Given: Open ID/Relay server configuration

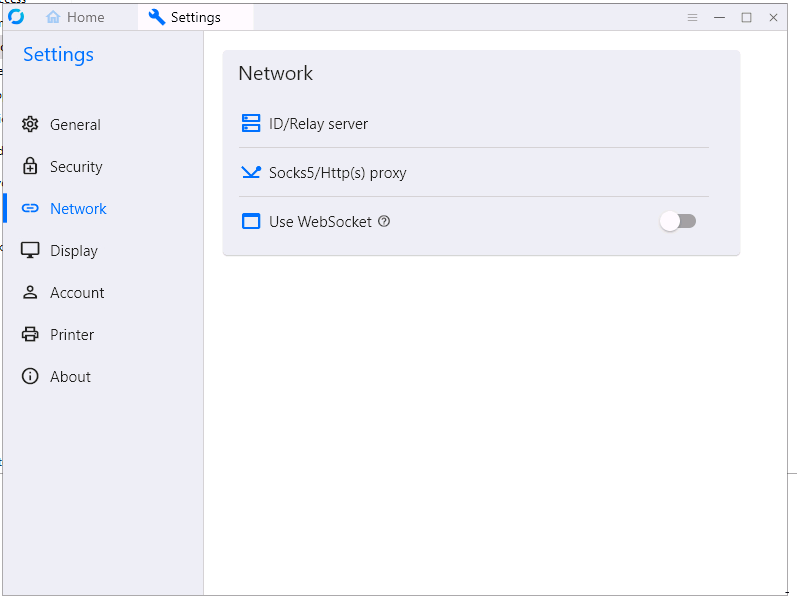Looking at the screenshot, I should (x=318, y=124).
